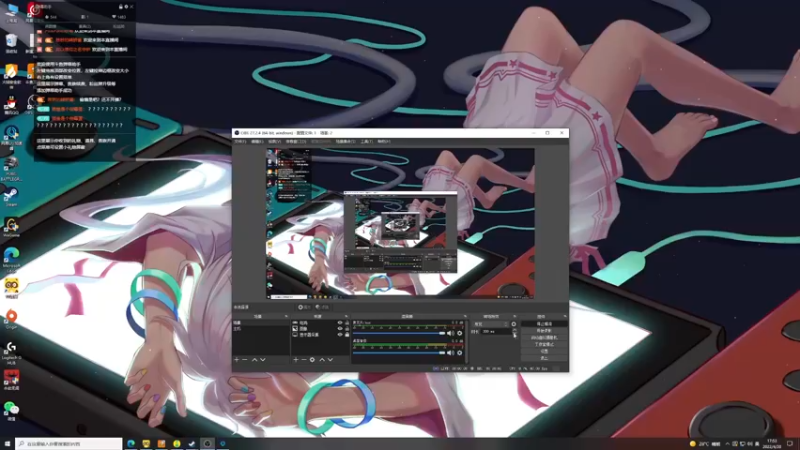The image size is (800, 450).
Task: Add a new source with the plus icon
Action: pos(295,360)
